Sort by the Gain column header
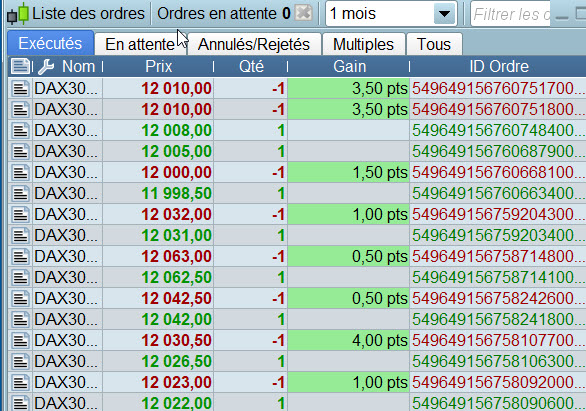 [349, 66]
